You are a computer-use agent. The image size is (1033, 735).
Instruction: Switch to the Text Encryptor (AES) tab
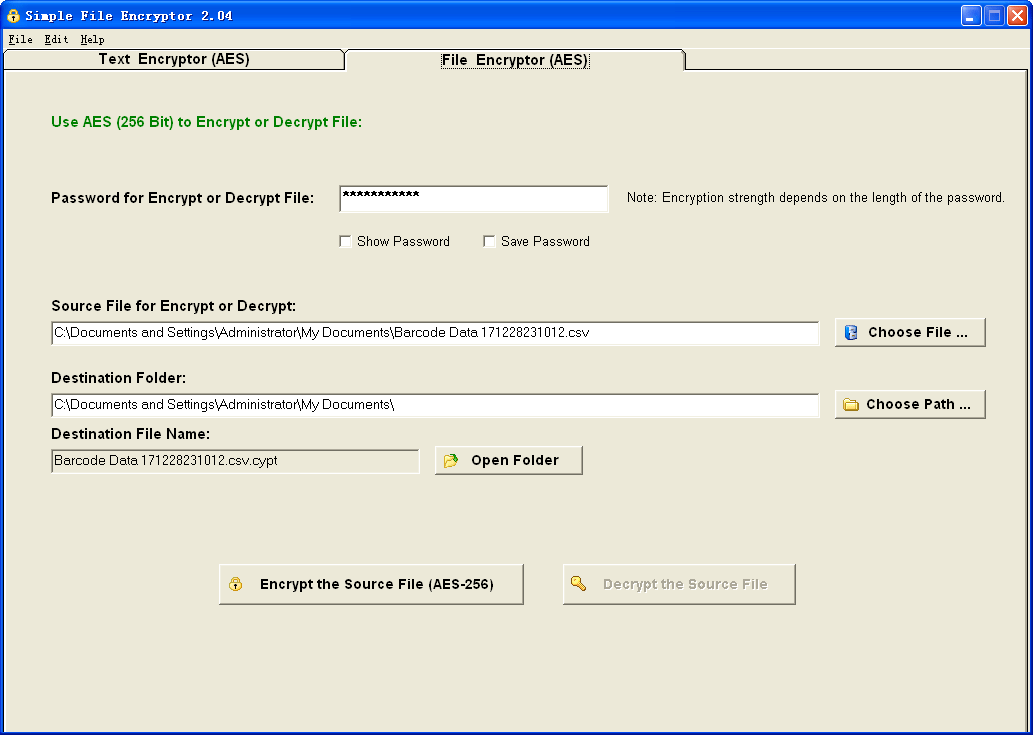point(174,59)
